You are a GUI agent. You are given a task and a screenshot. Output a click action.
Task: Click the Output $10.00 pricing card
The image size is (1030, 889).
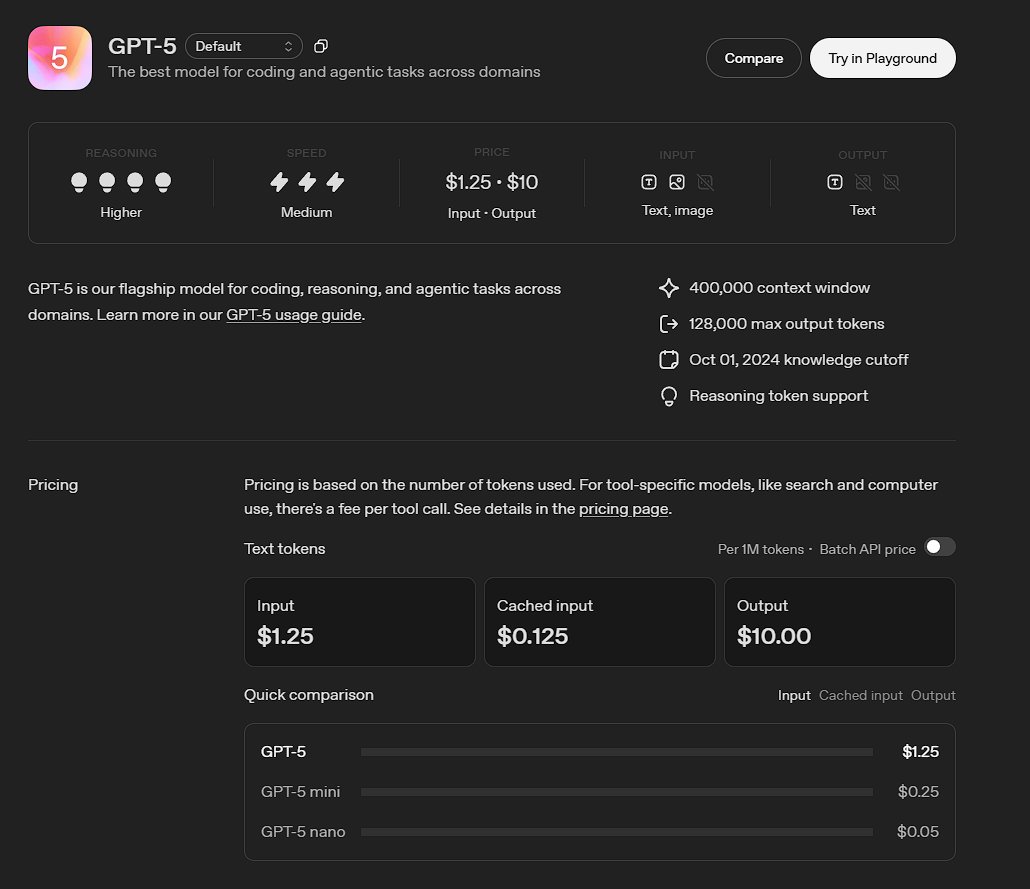[840, 622]
